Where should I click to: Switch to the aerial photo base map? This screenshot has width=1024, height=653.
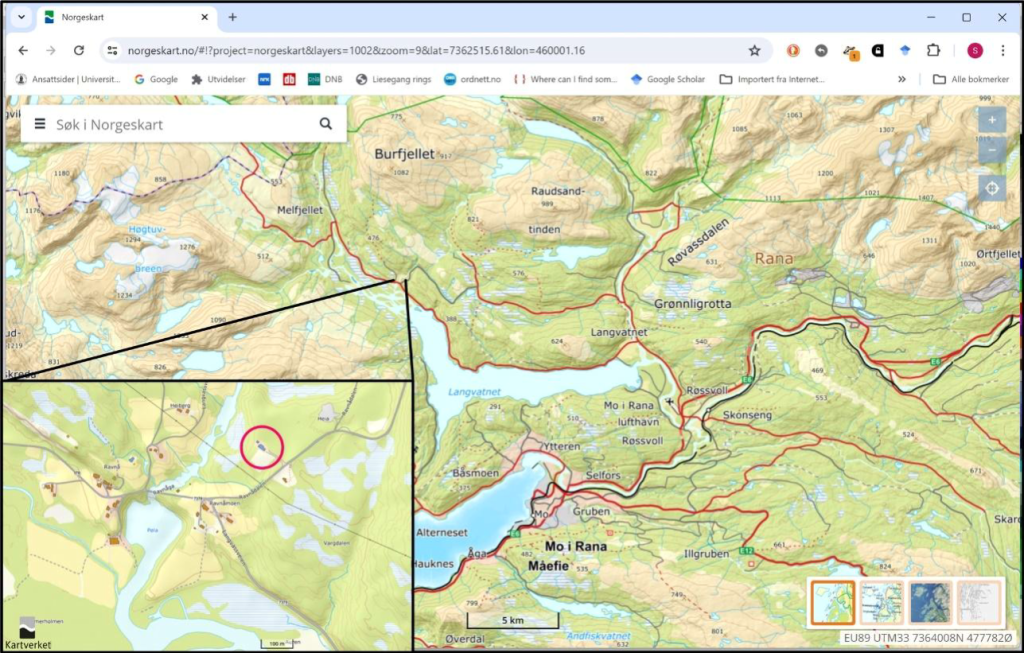[x=930, y=603]
